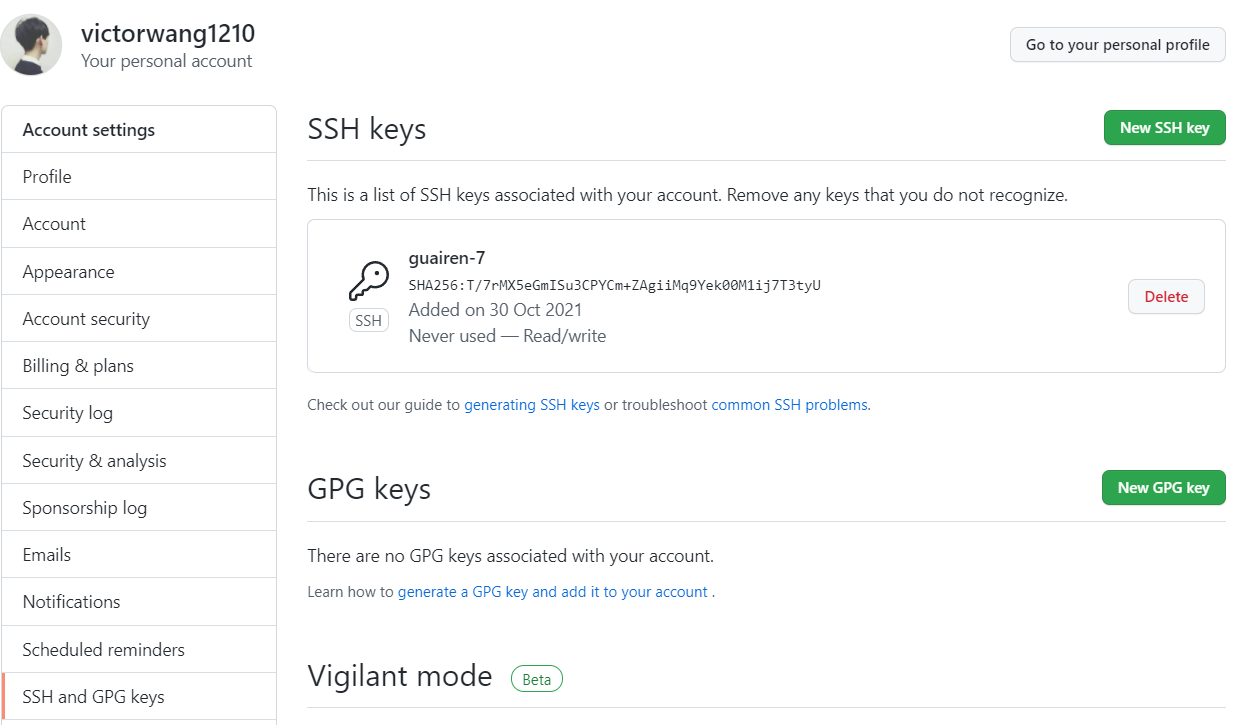This screenshot has width=1252, height=725.
Task: Click the New GPG key button
Action: (1163, 487)
